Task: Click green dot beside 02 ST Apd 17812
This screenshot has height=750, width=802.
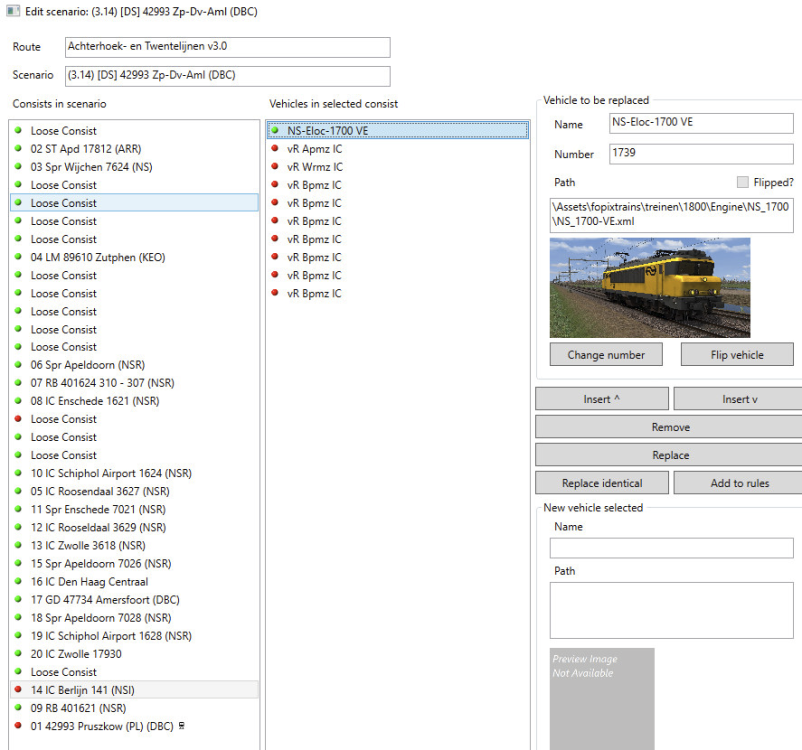Action: [x=18, y=149]
